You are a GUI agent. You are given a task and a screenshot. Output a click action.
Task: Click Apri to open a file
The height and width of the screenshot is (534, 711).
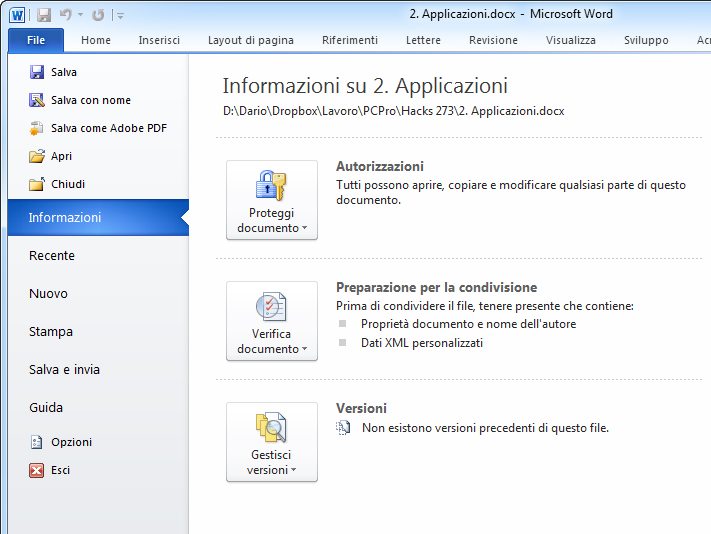click(x=61, y=156)
